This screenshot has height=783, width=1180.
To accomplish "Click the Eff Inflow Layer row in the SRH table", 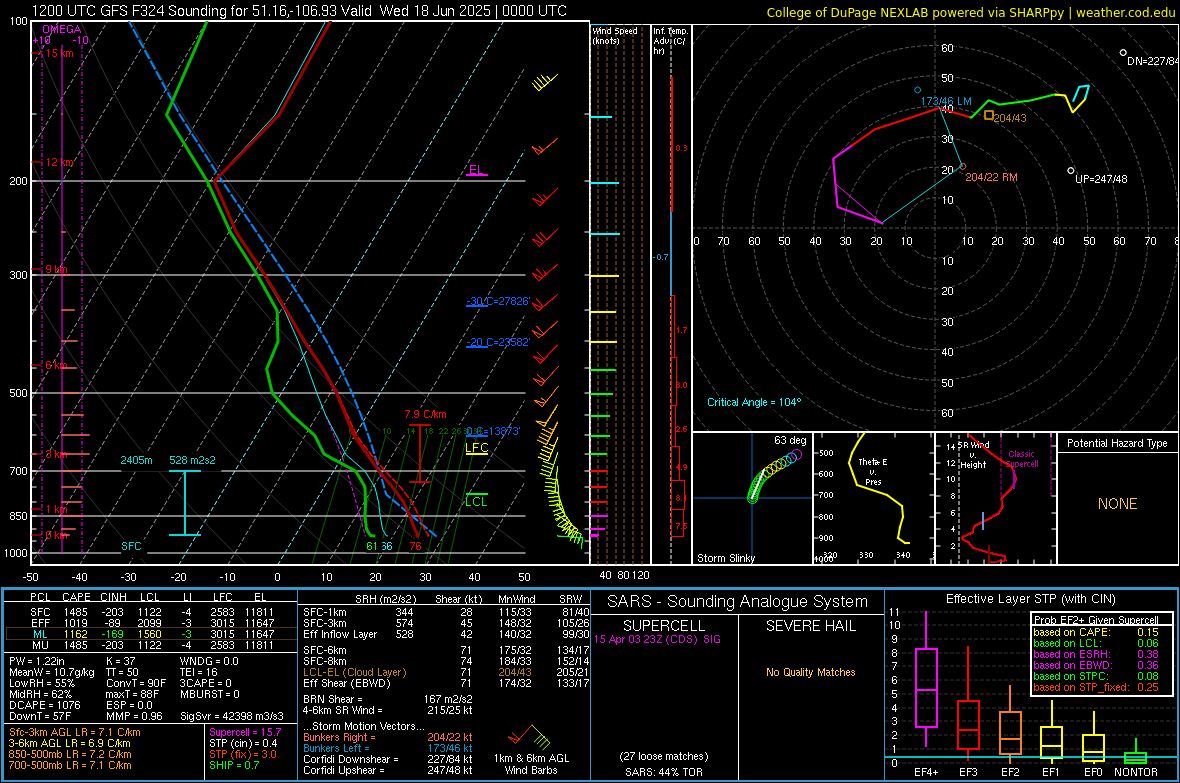I will (x=446, y=635).
